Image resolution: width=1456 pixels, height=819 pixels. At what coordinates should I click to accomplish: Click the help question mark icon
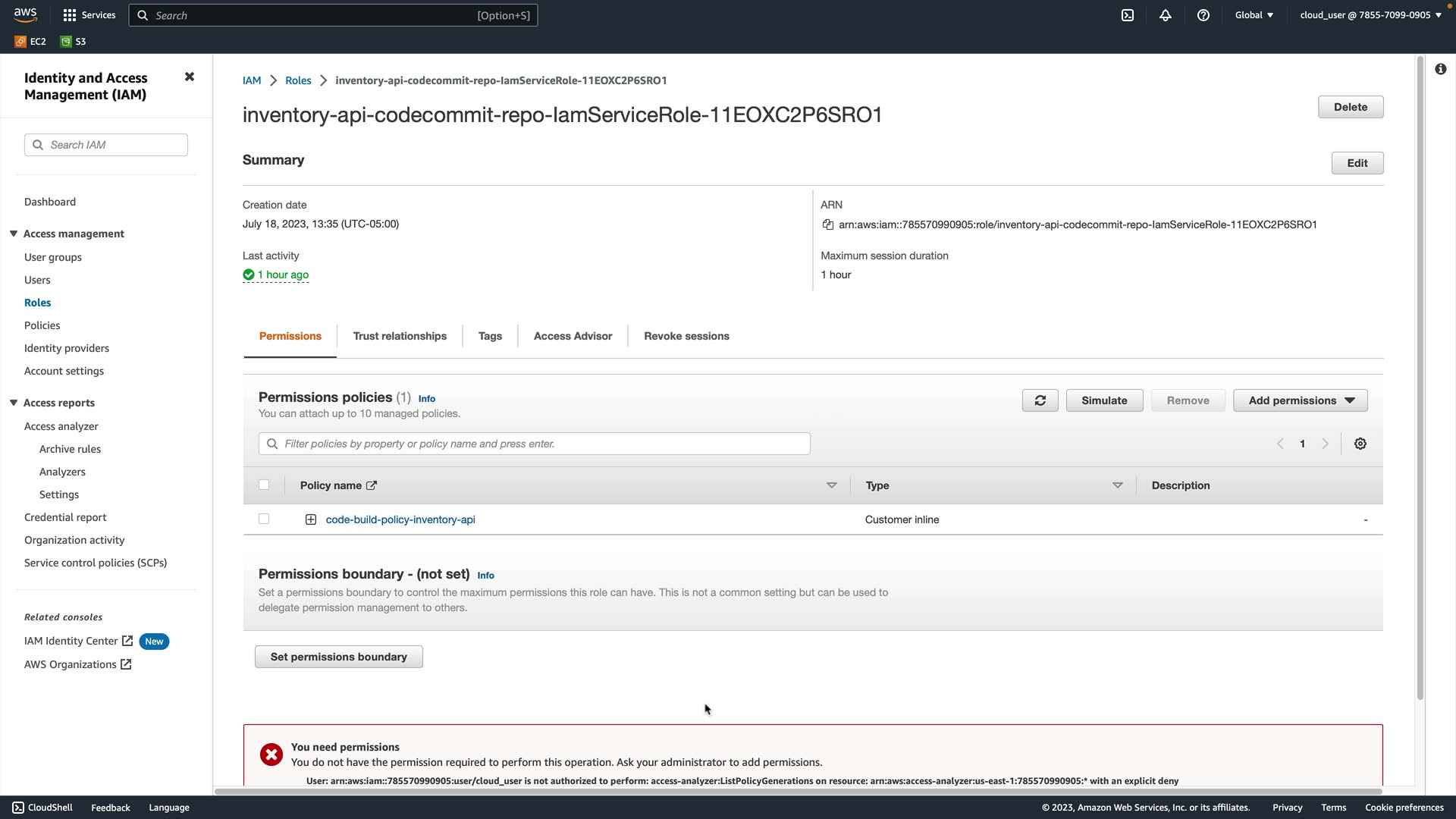pyautogui.click(x=1203, y=15)
